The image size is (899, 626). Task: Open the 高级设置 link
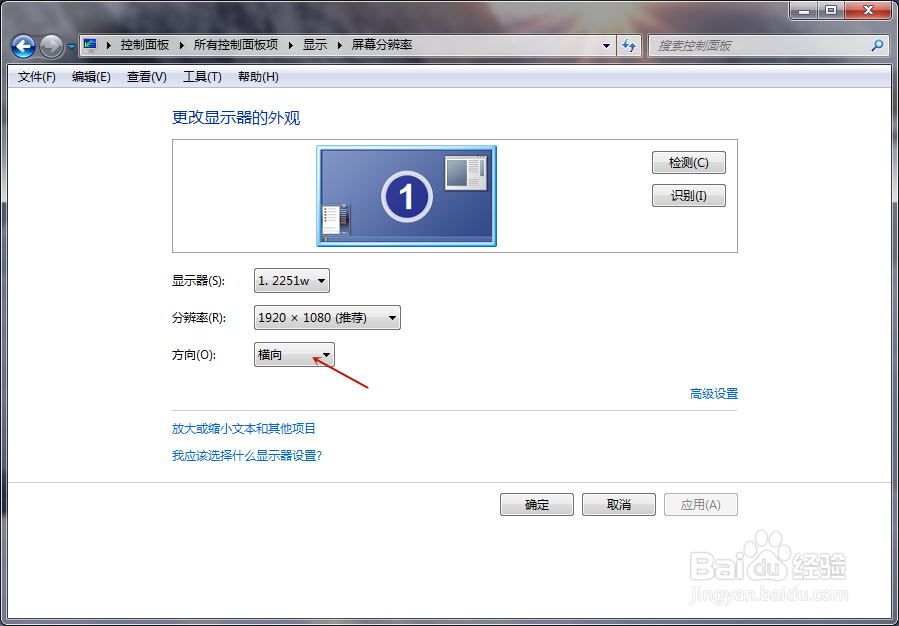tap(712, 393)
